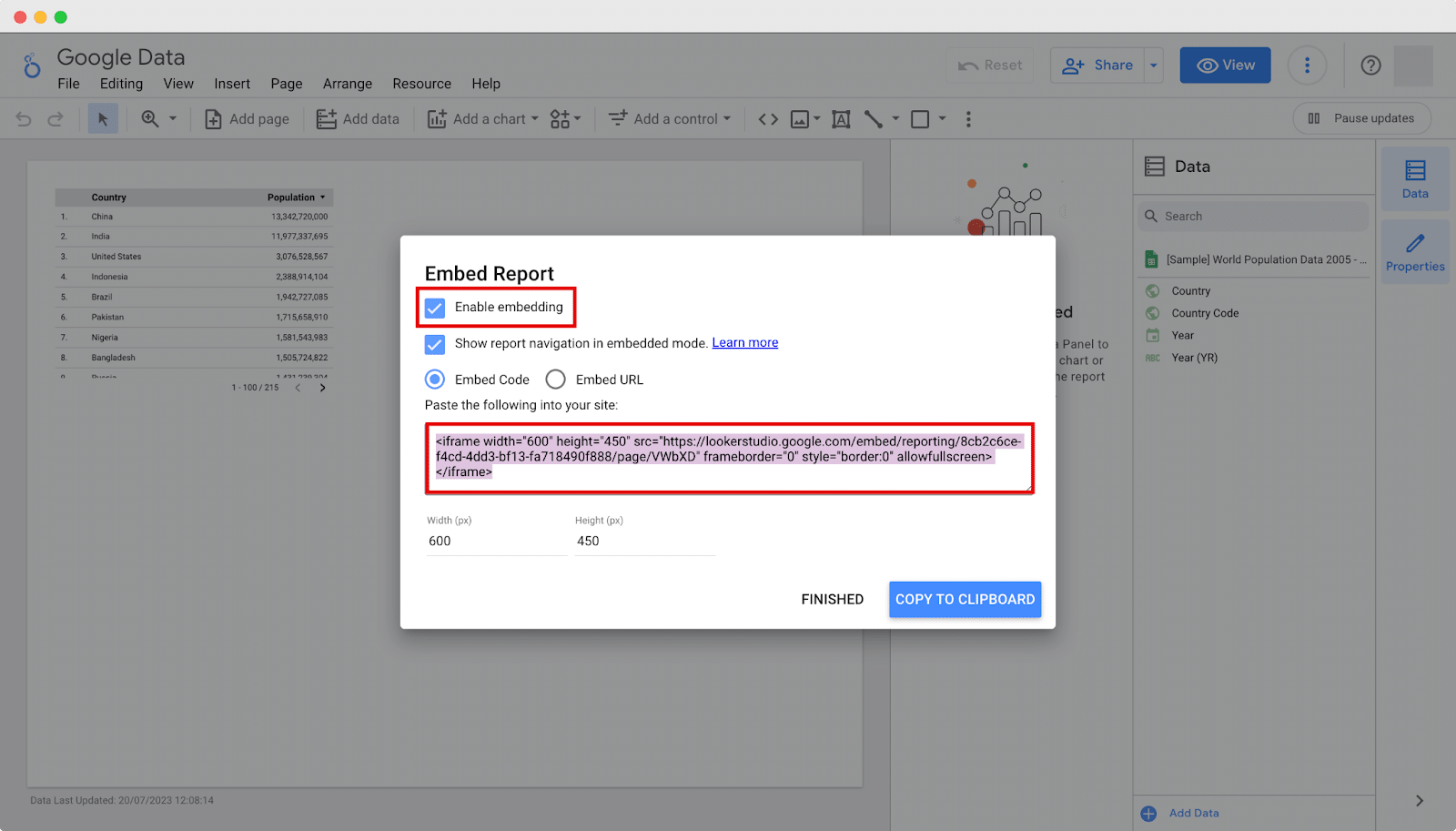Select the rectangle shape tool
This screenshot has height=831, width=1456.
tap(920, 119)
